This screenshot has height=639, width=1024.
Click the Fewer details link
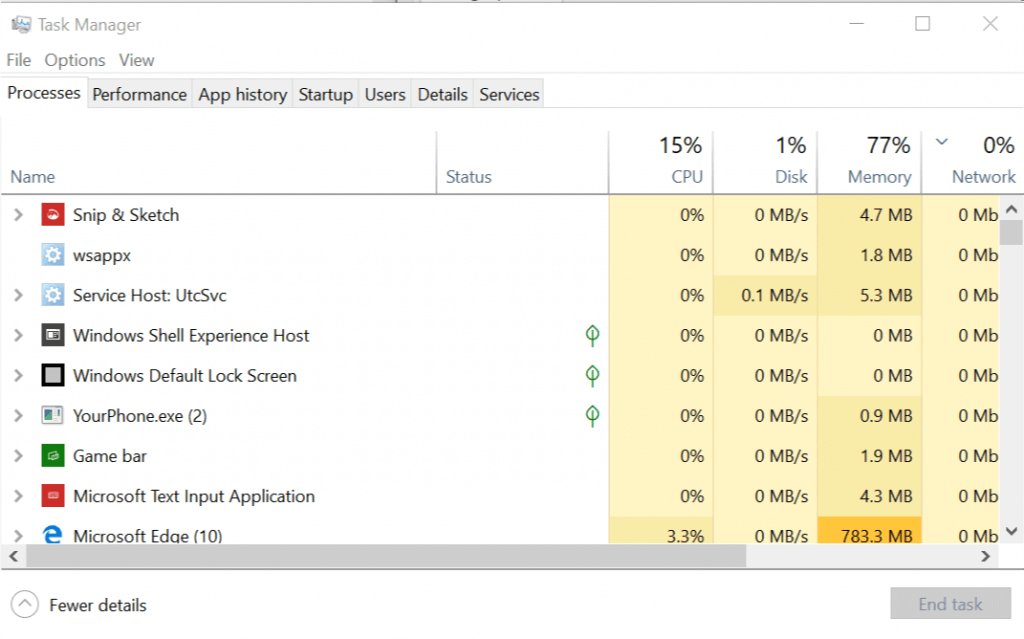tap(98, 605)
